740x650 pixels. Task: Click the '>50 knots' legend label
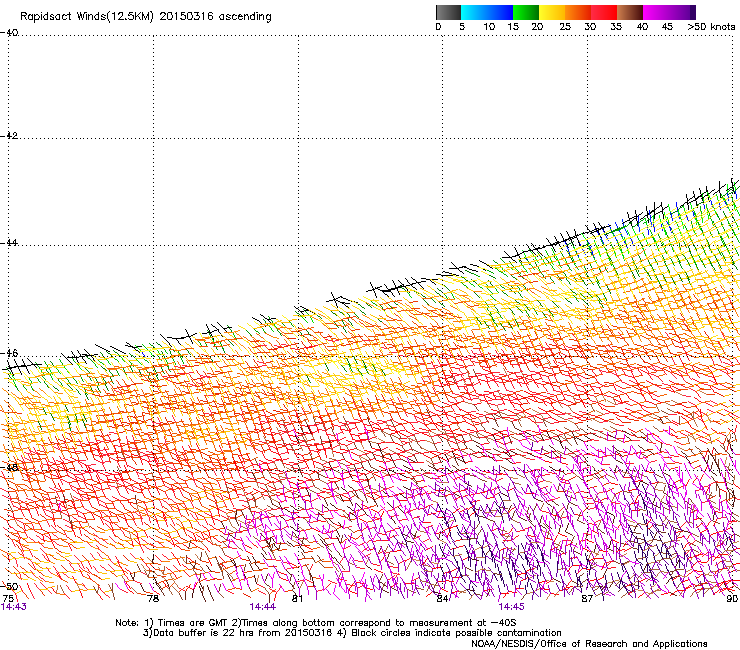711,27
